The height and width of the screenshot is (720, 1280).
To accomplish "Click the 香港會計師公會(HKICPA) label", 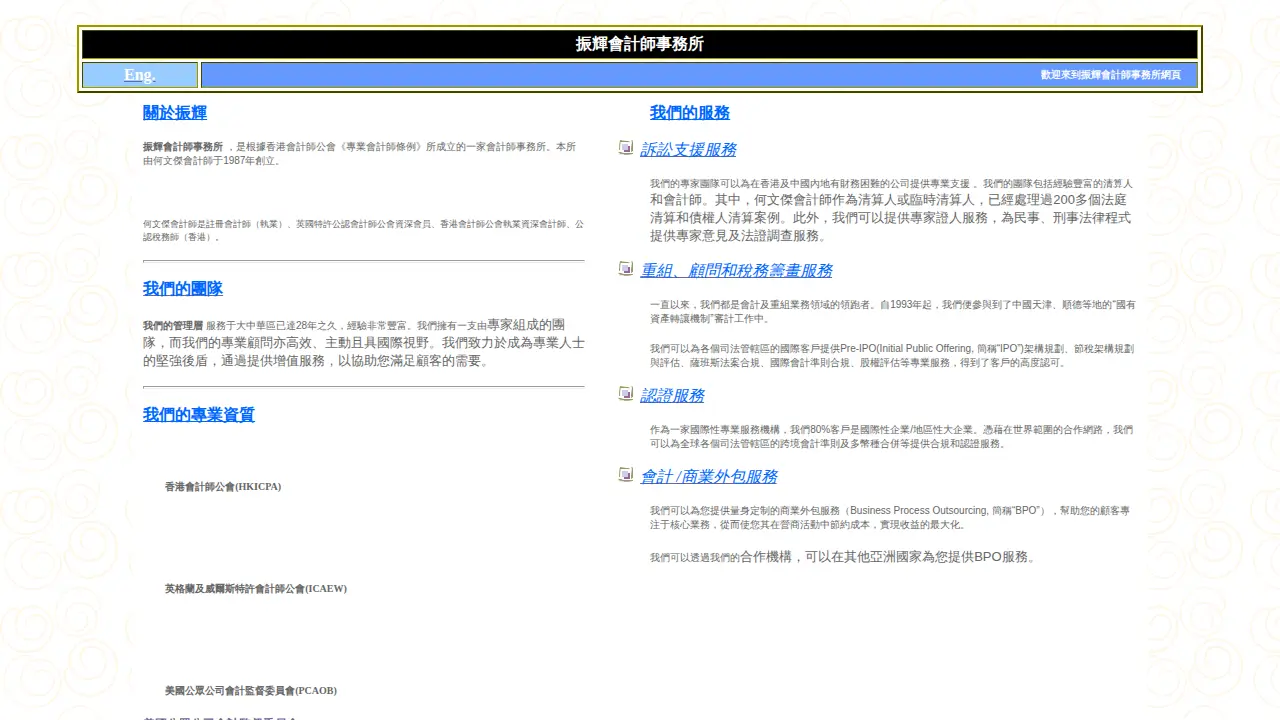I will point(223,487).
